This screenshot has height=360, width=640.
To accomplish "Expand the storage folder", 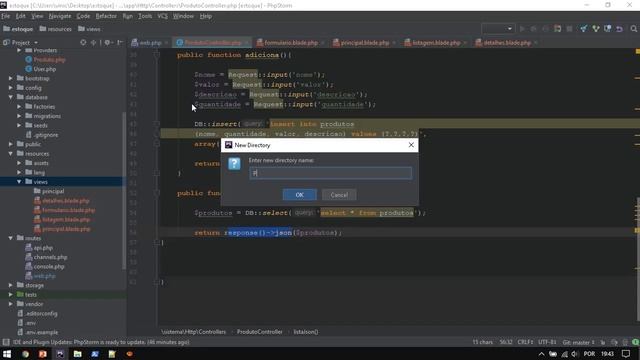I will (x=11, y=285).
